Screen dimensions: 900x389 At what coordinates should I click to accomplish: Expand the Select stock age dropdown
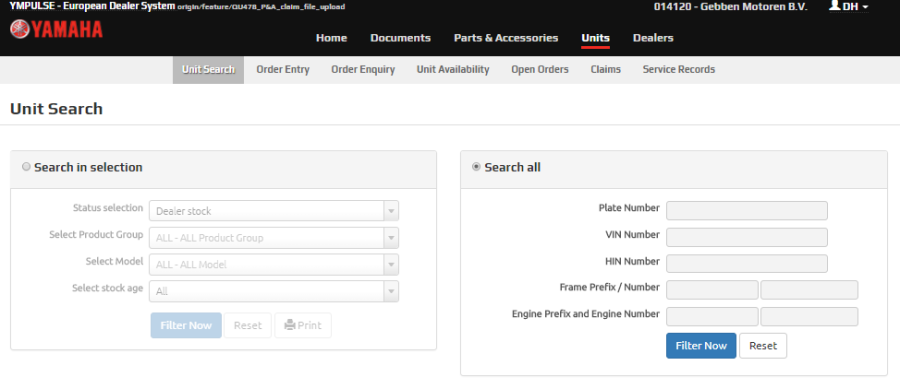pyautogui.click(x=274, y=291)
